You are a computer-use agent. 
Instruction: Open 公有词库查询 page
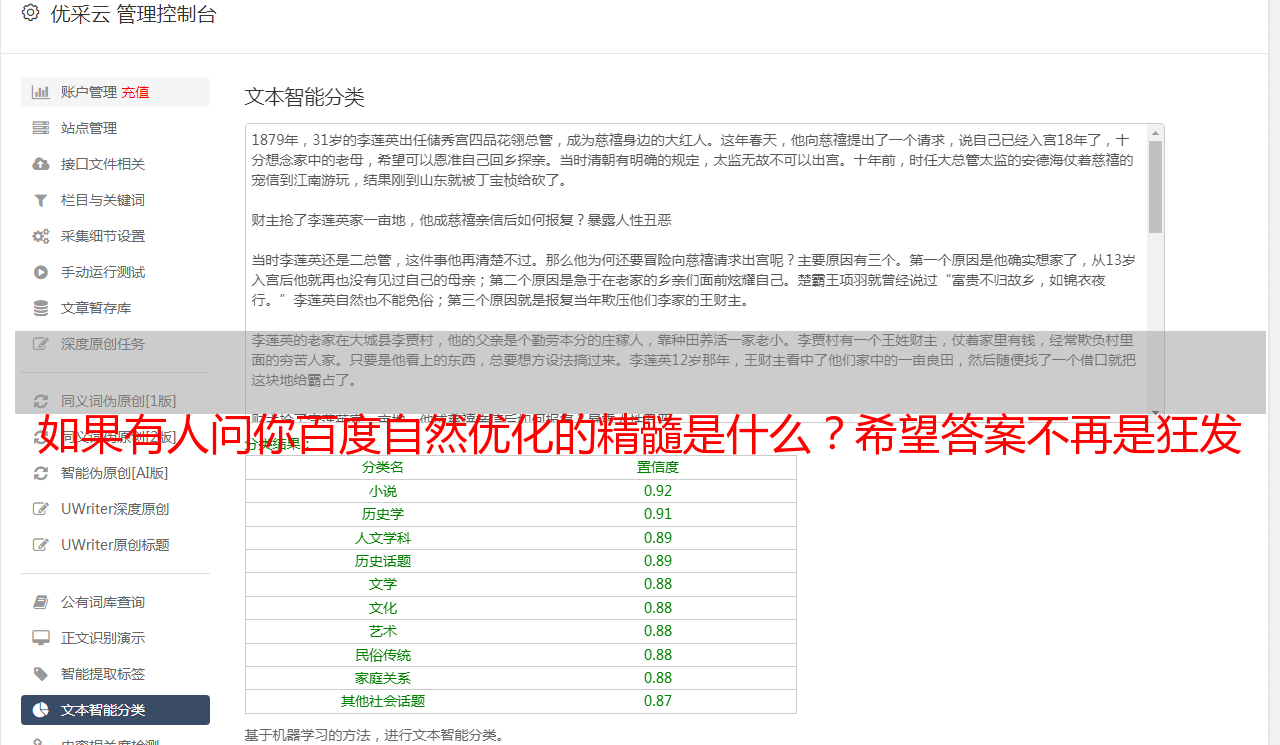pos(115,602)
